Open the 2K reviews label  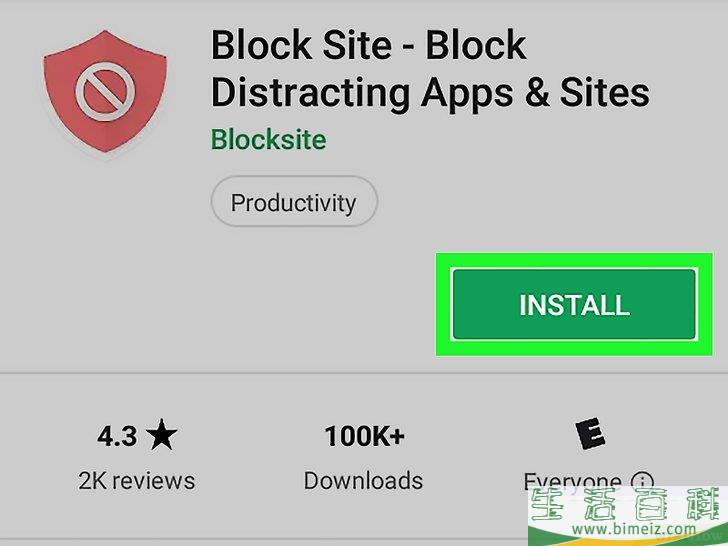click(x=136, y=481)
